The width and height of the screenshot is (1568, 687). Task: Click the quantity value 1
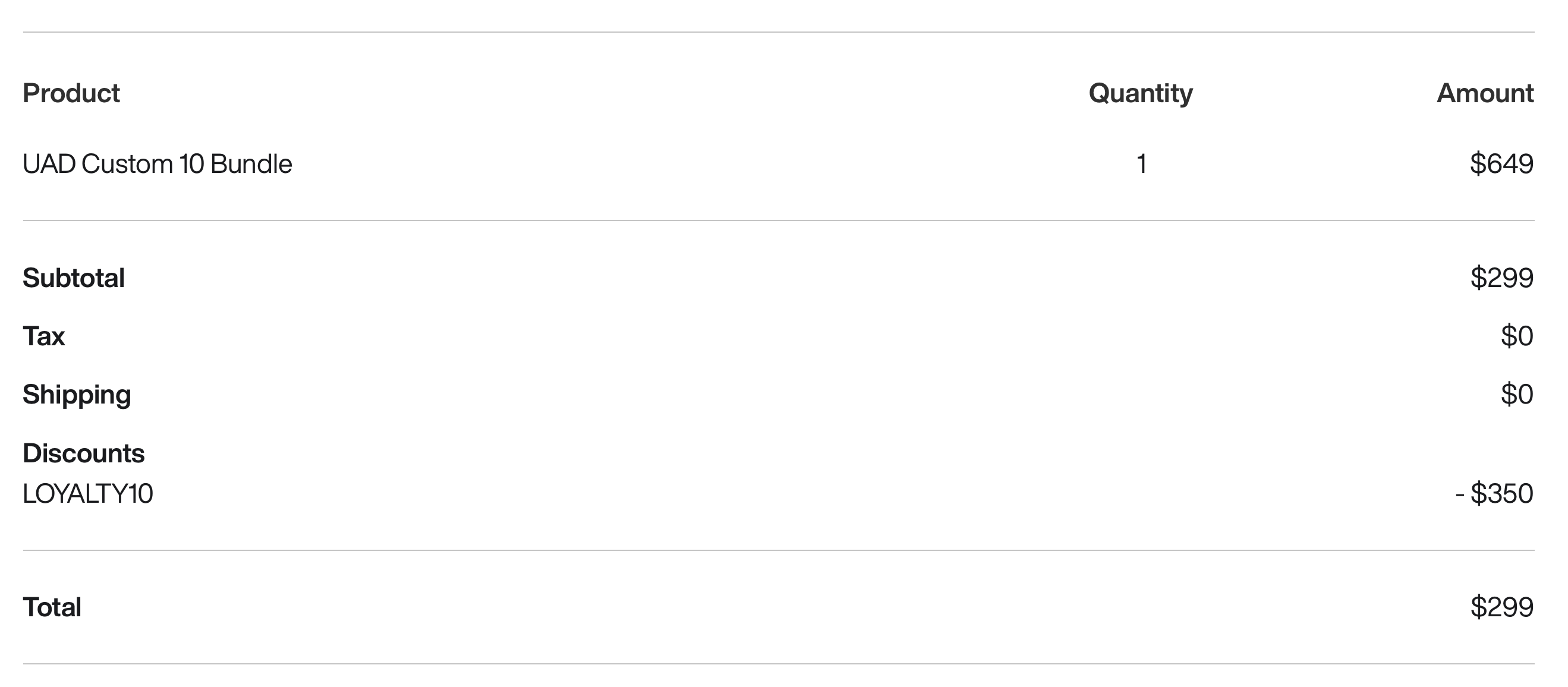coord(1141,164)
